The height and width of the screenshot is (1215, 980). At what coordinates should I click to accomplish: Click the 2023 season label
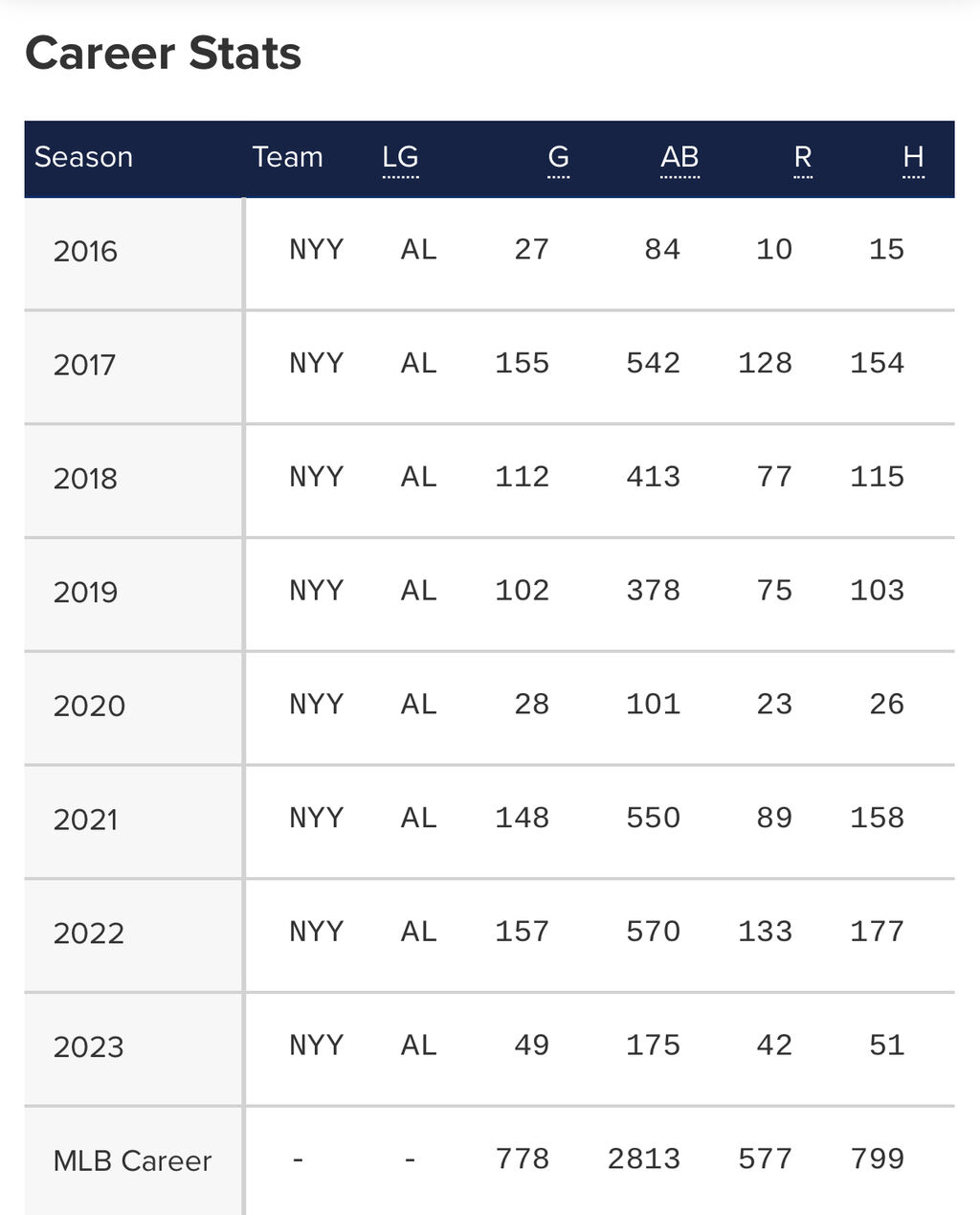(x=88, y=1047)
